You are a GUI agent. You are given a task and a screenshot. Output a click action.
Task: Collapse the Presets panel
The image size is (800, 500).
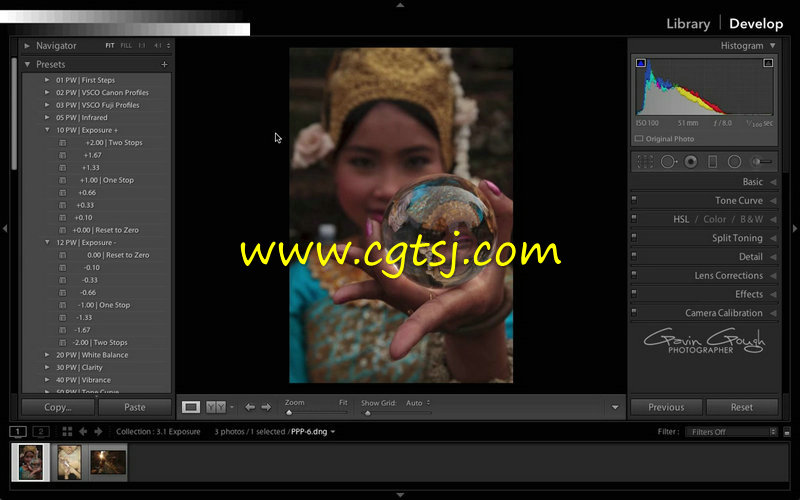[27, 64]
